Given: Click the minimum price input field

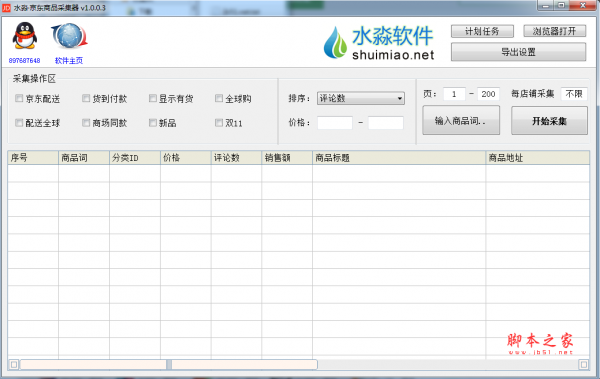Looking at the screenshot, I should [335, 123].
